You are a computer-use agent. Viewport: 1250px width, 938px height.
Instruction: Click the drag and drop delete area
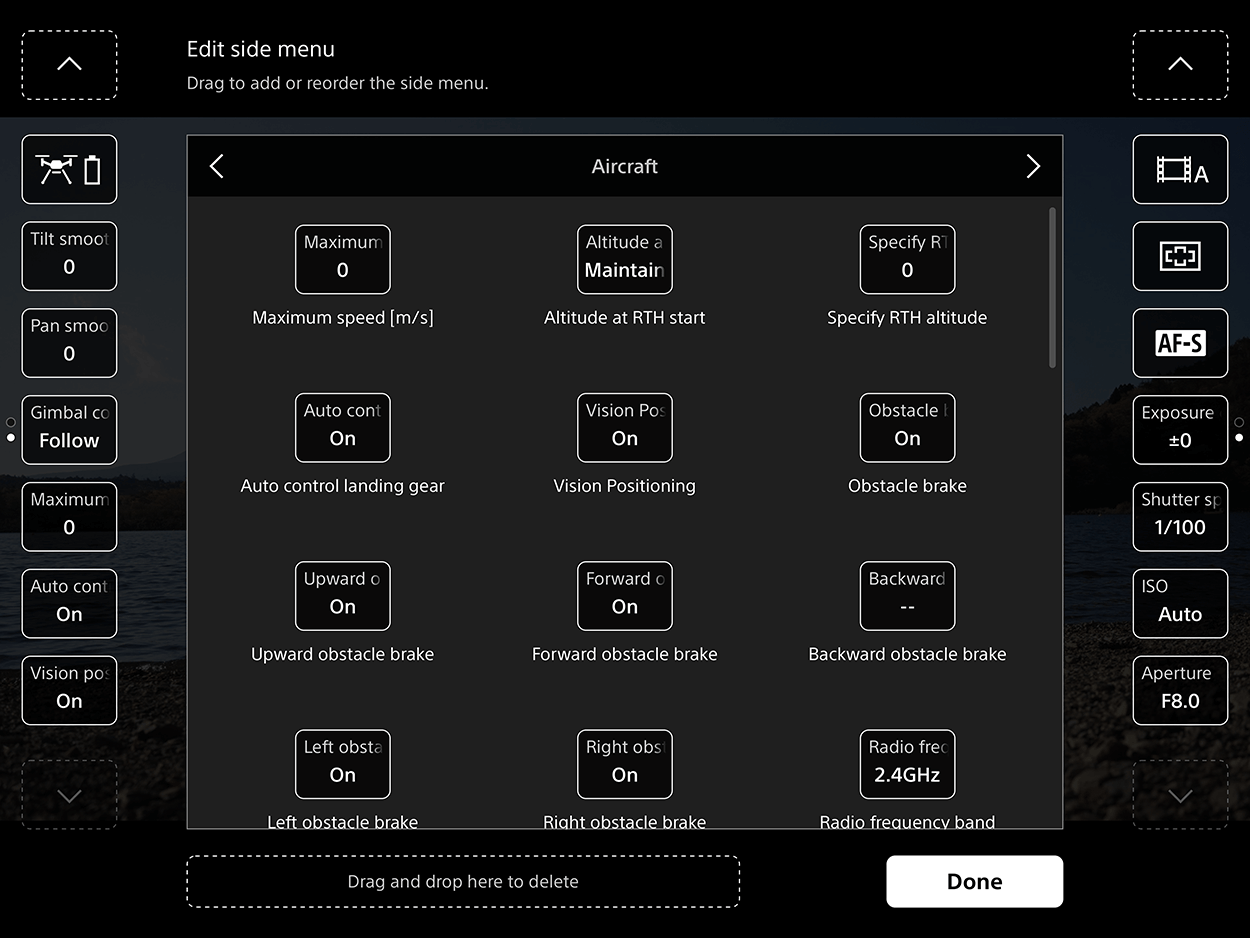(x=463, y=881)
